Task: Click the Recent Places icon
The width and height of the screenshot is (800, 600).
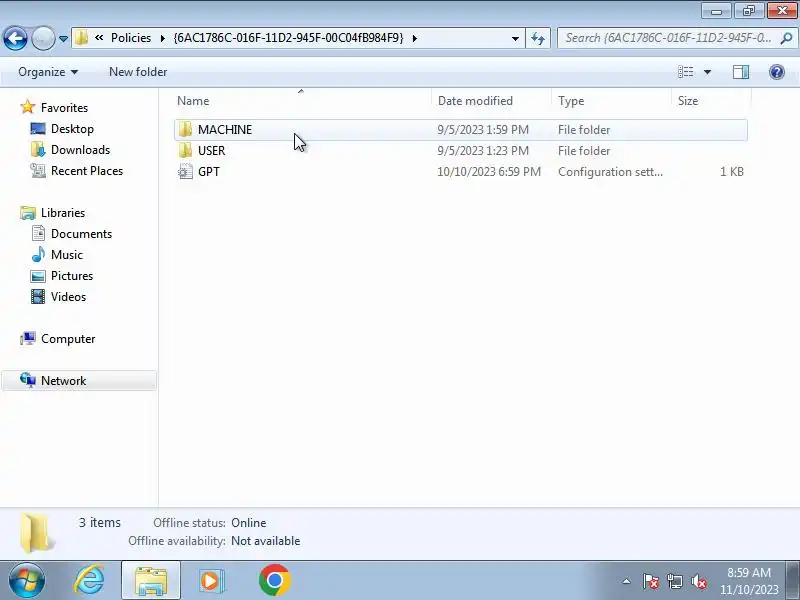Action: coord(38,171)
